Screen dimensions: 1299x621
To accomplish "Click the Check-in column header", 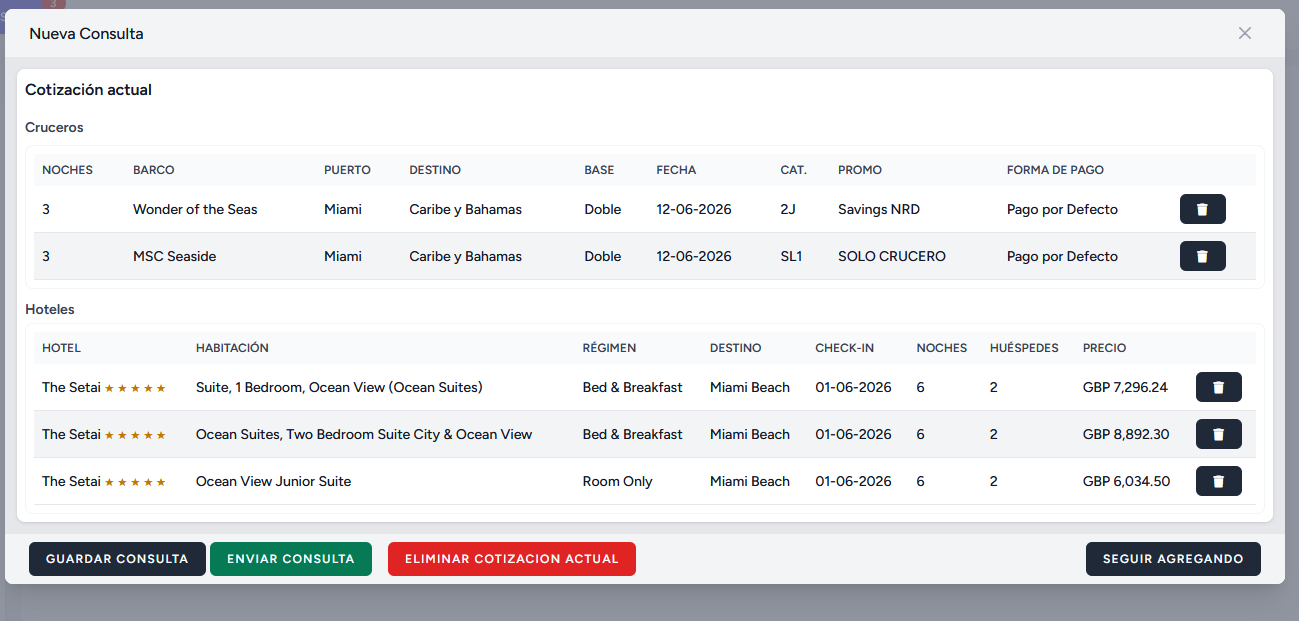I will 844,348.
